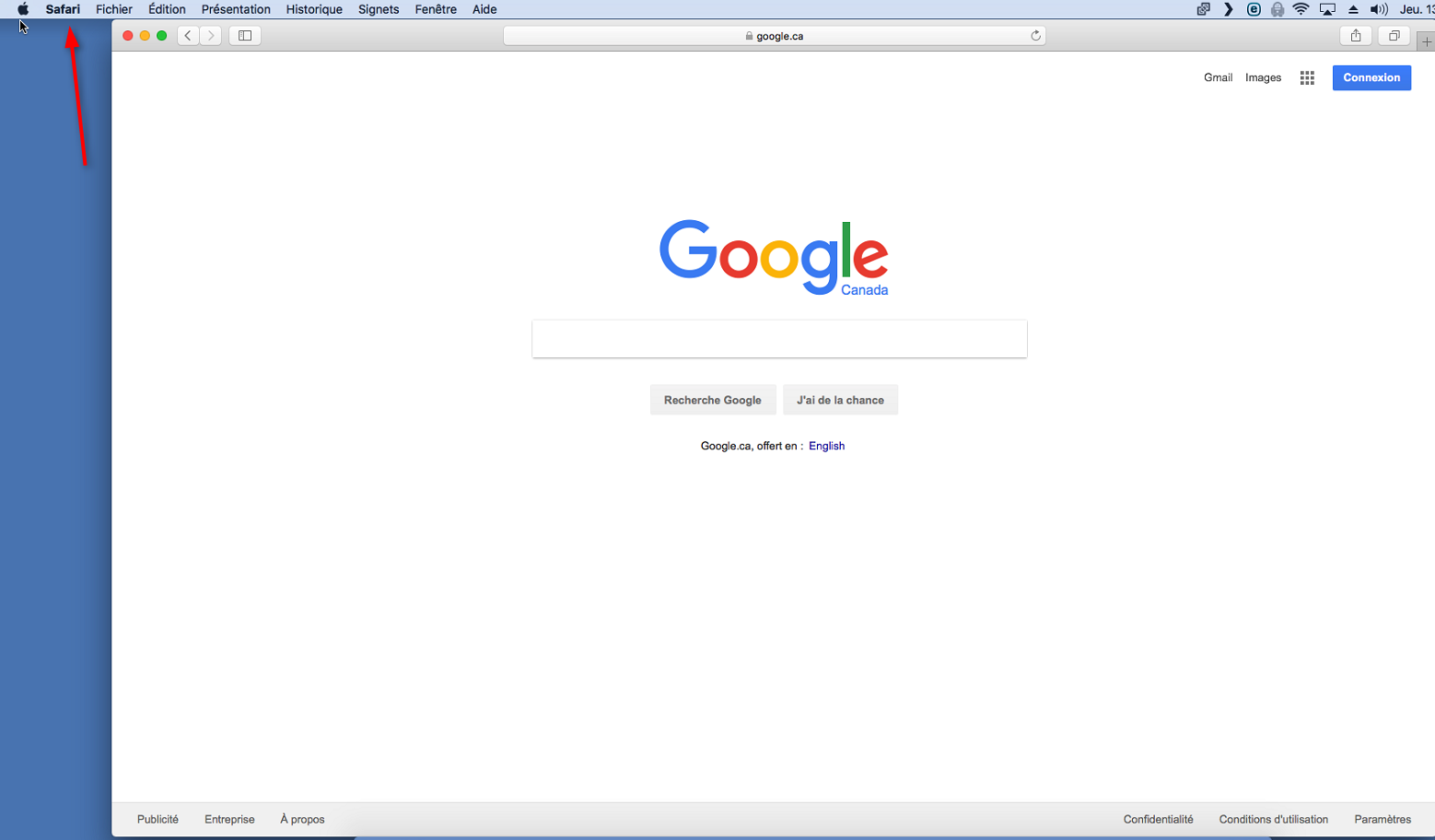Go forward with Safari's forward arrow
The height and width of the screenshot is (840, 1435).
click(x=211, y=36)
